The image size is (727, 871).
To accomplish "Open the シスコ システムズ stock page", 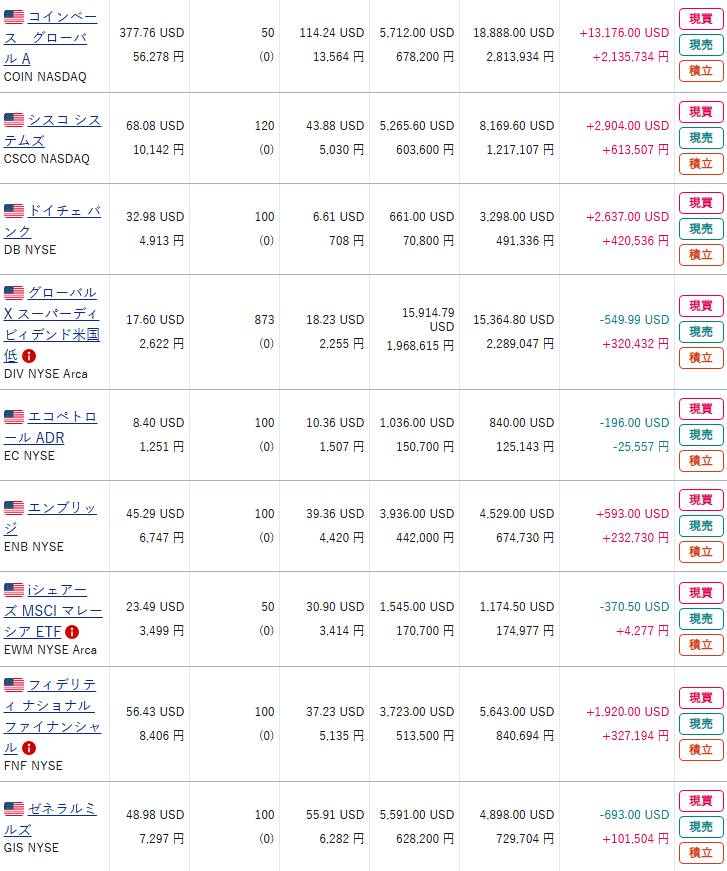I will pos(53,130).
